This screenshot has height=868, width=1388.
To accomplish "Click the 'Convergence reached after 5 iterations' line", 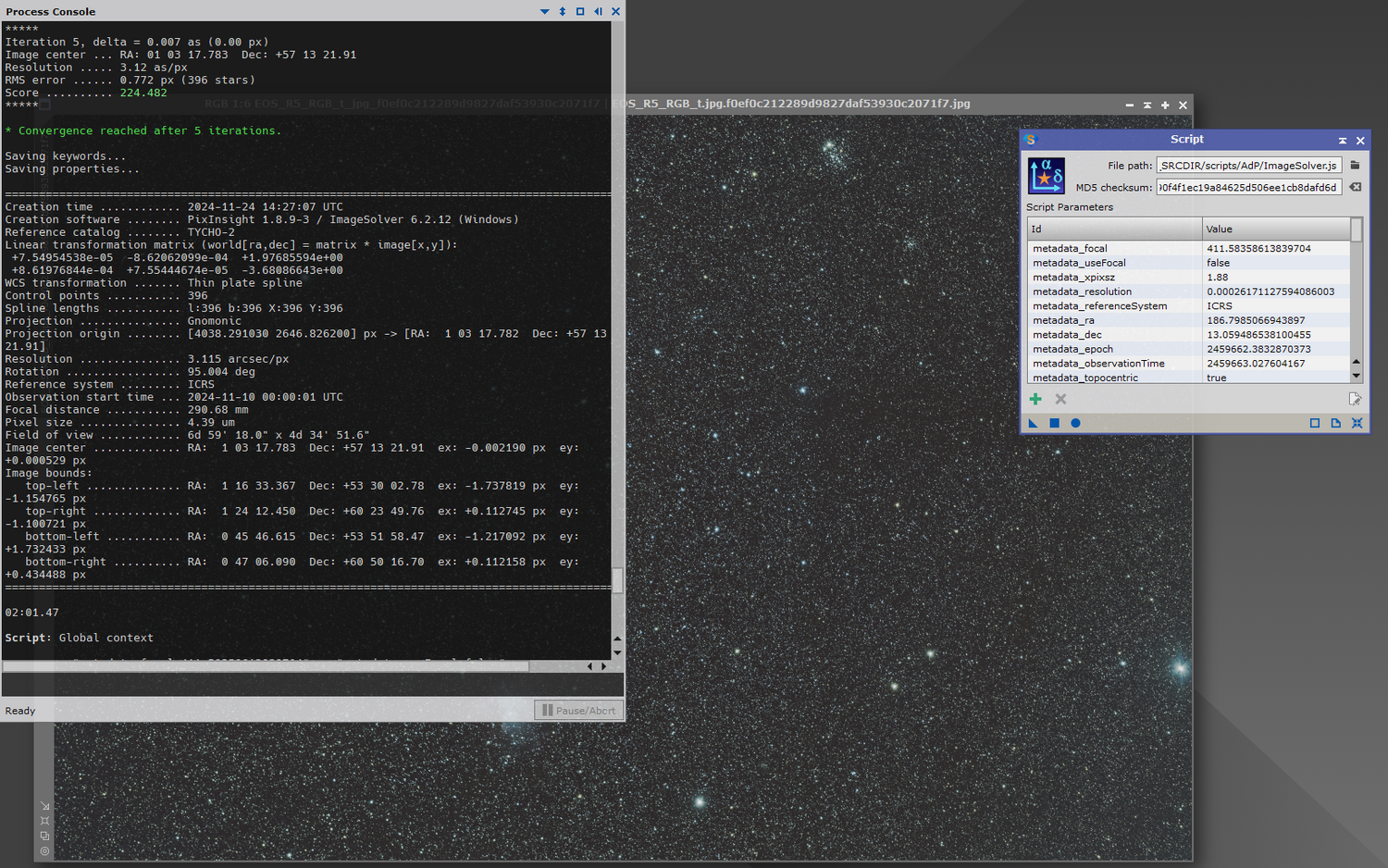I will [143, 130].
